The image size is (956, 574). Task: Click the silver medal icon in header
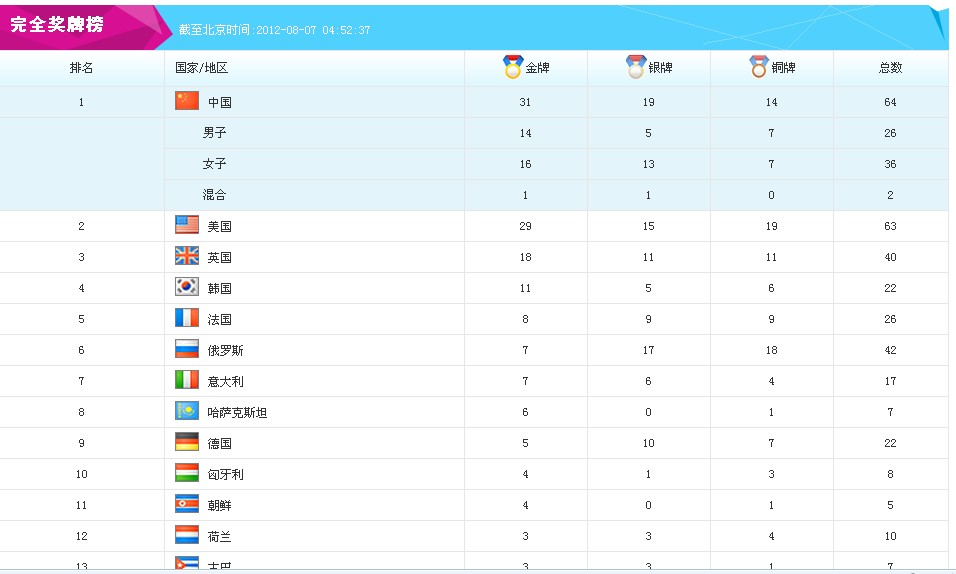[x=636, y=67]
